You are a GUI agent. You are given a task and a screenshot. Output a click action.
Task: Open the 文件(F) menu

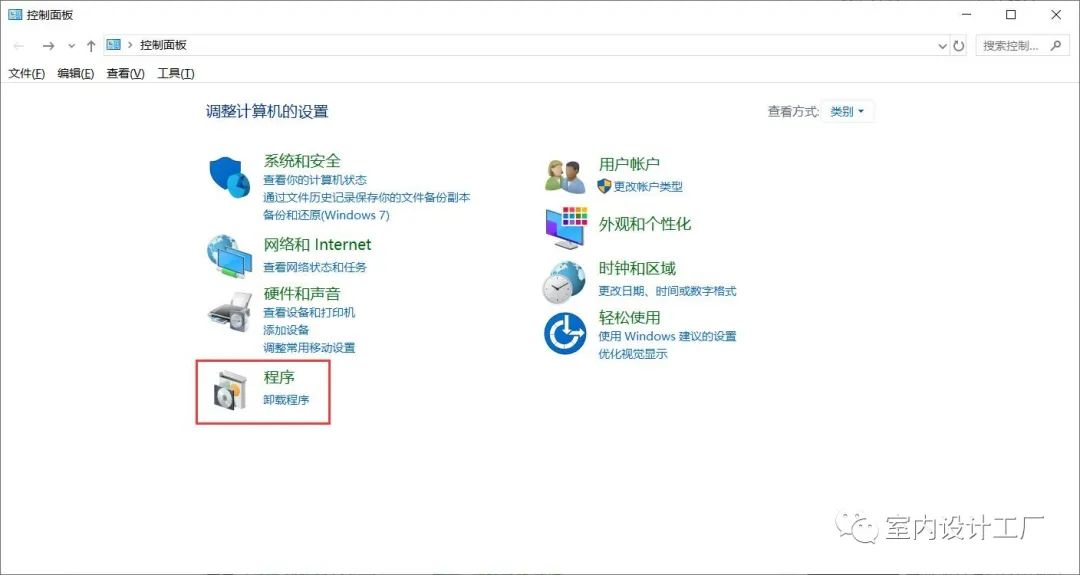click(x=26, y=74)
